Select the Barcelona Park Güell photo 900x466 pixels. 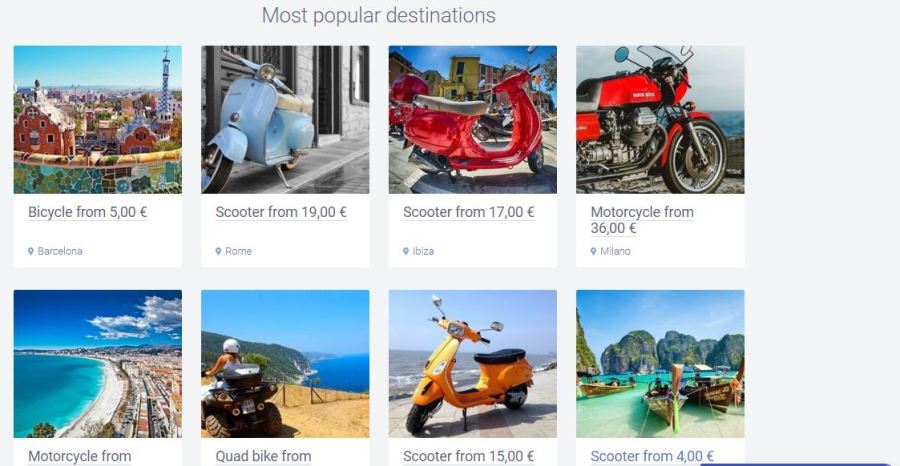[x=98, y=119]
